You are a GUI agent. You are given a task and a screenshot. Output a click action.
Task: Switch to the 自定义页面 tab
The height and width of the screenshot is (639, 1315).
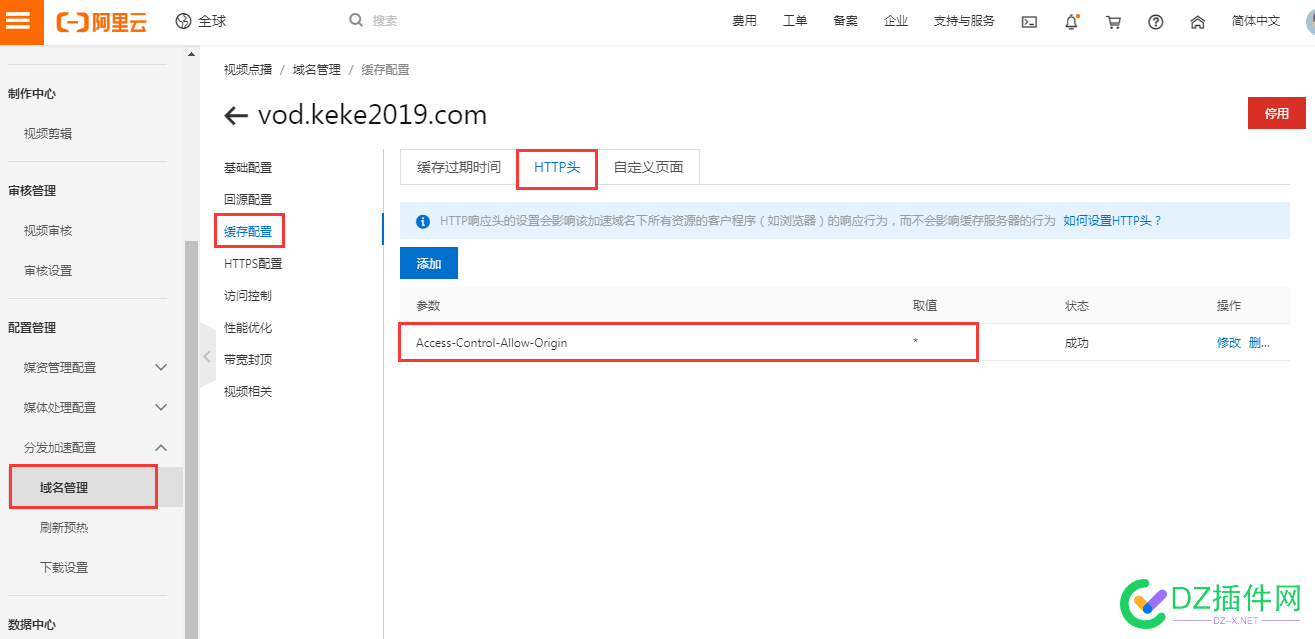(x=648, y=167)
